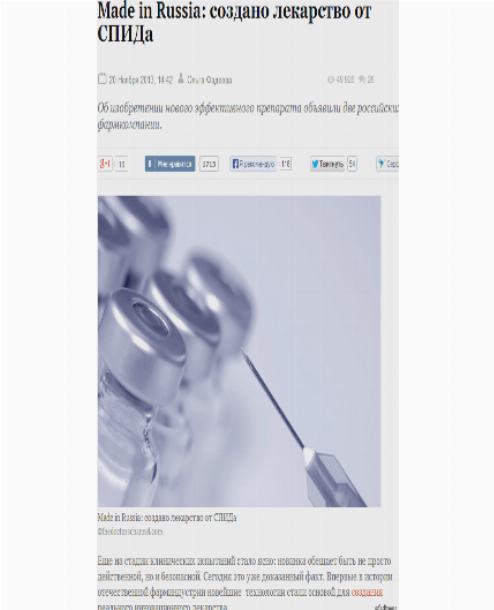Click the VK 'Мне нравится' like button
Viewport: 494px width, 610px height.
pyautogui.click(x=170, y=164)
